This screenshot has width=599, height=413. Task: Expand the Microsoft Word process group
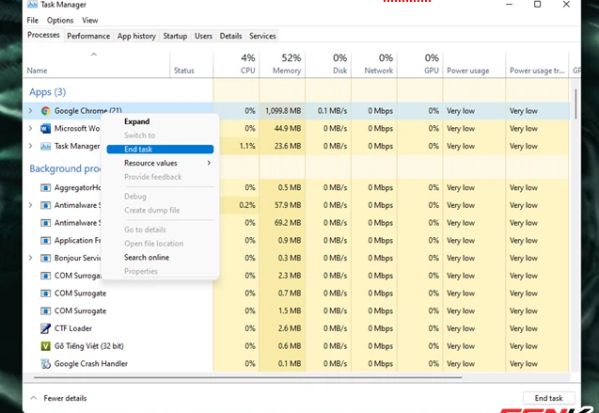point(31,128)
